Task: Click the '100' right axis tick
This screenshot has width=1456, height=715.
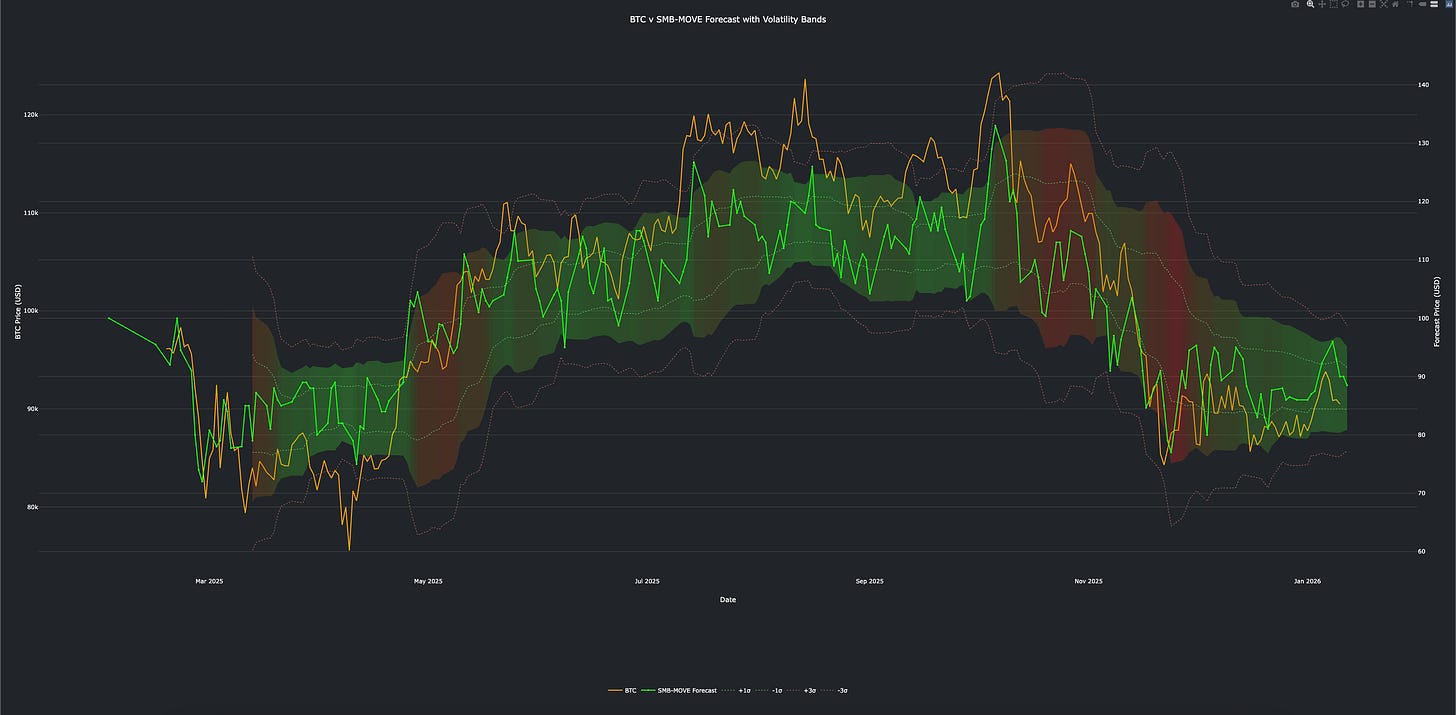Action: coord(1423,318)
